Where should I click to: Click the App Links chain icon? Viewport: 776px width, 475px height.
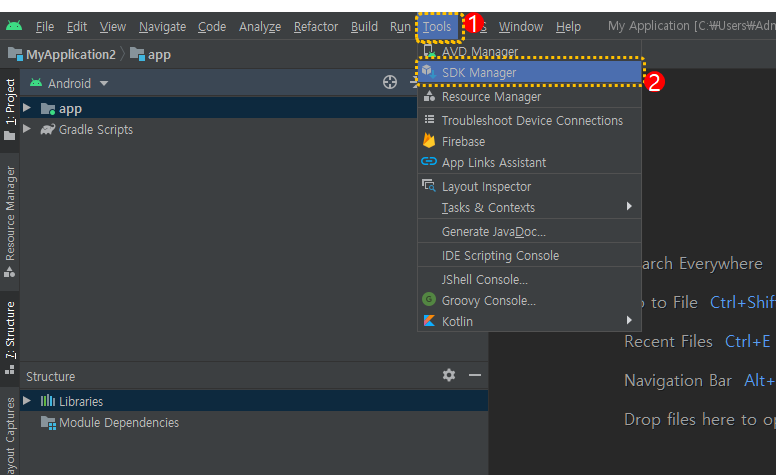coord(429,161)
